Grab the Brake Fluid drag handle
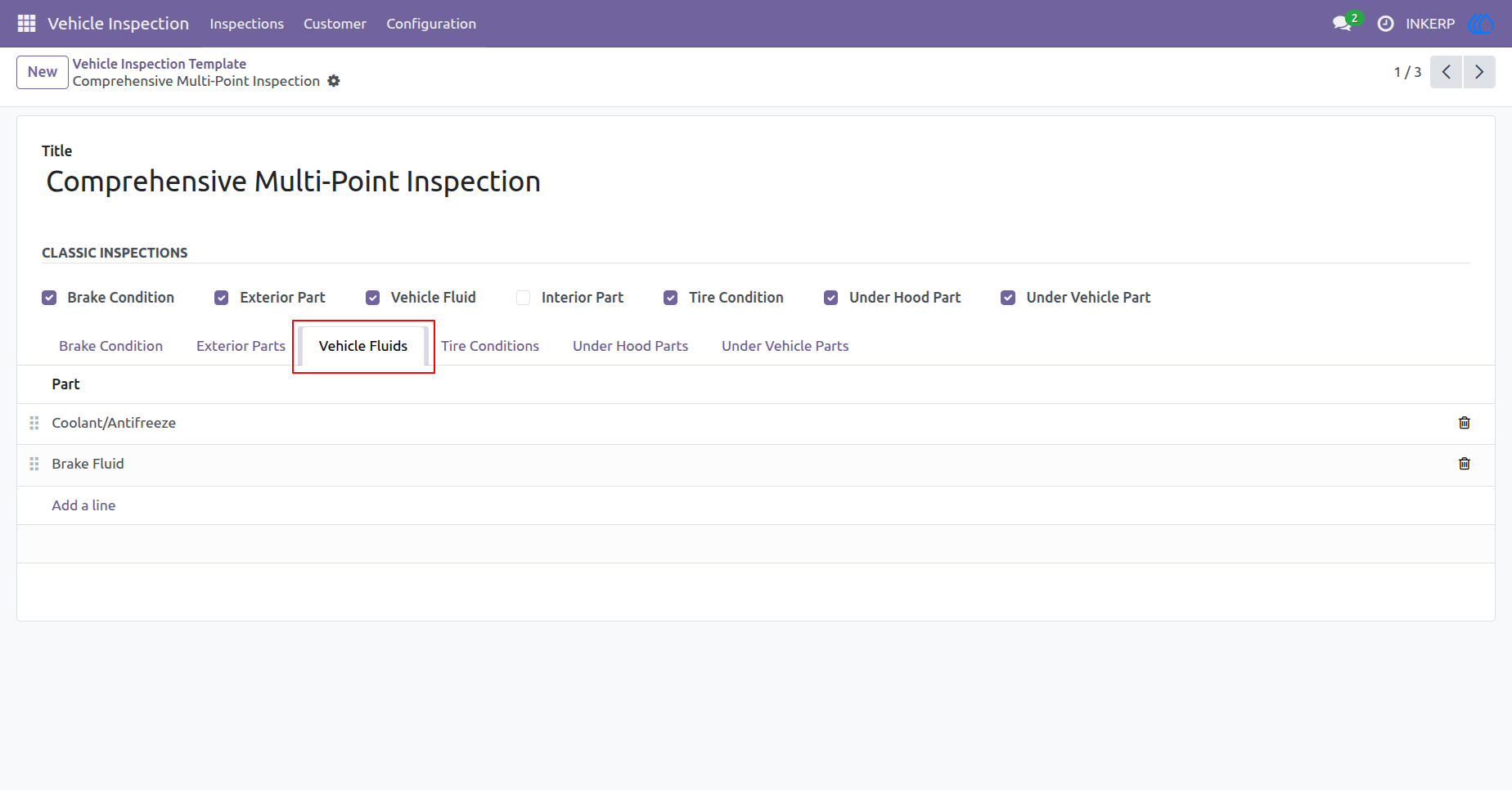Screen dimensions: 1512x790 point(34,464)
